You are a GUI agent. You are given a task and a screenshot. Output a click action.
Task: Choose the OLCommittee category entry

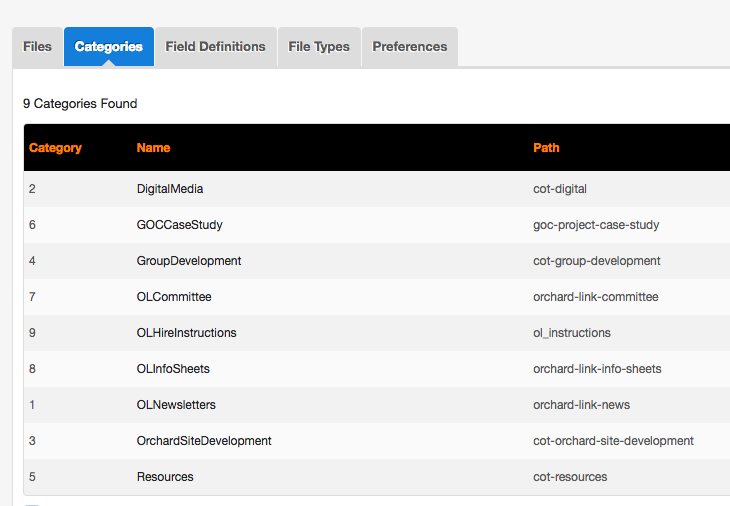[x=174, y=297]
